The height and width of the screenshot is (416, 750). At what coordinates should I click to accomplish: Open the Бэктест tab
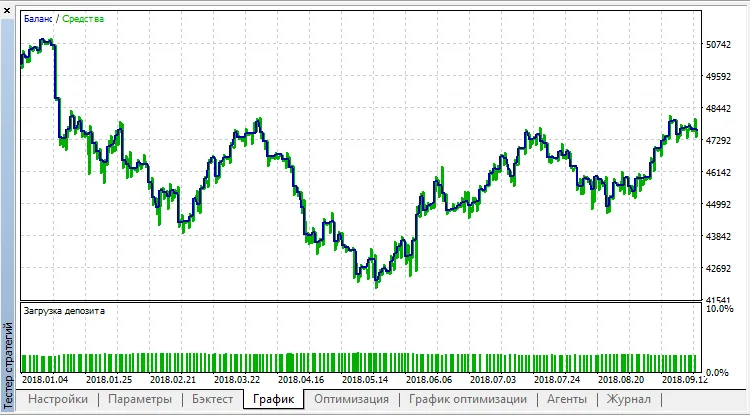[x=212, y=399]
